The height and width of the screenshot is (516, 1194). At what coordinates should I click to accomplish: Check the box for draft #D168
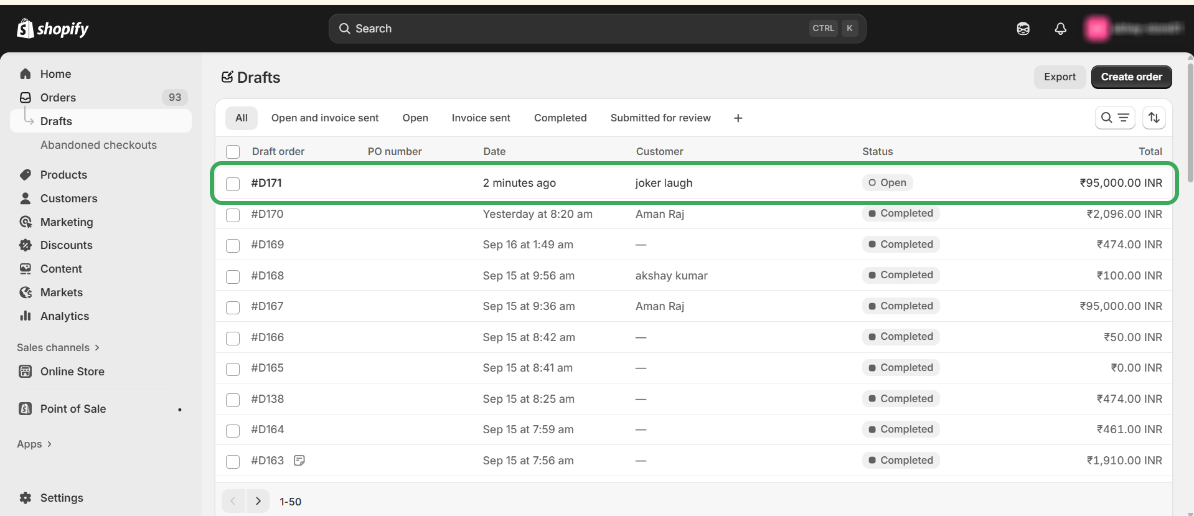[x=233, y=276]
